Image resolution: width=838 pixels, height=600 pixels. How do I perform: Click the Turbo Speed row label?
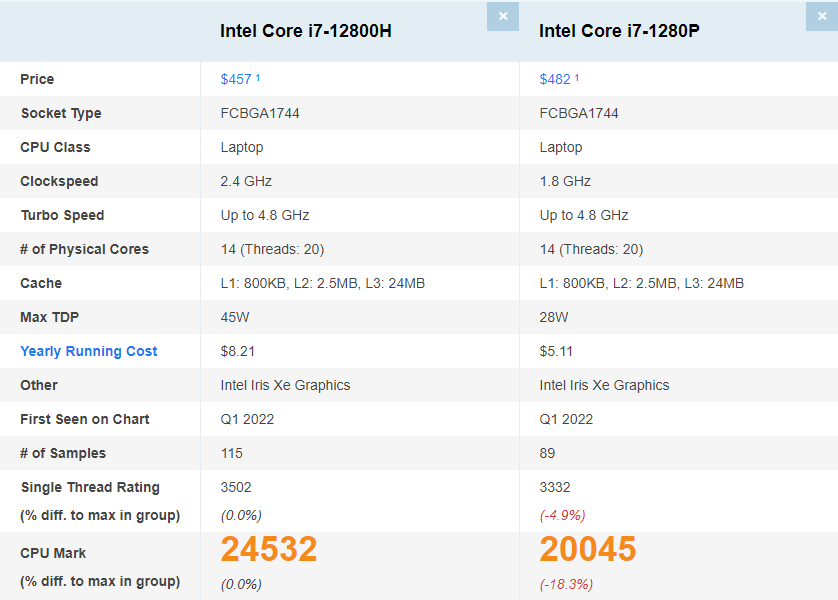coord(52,215)
